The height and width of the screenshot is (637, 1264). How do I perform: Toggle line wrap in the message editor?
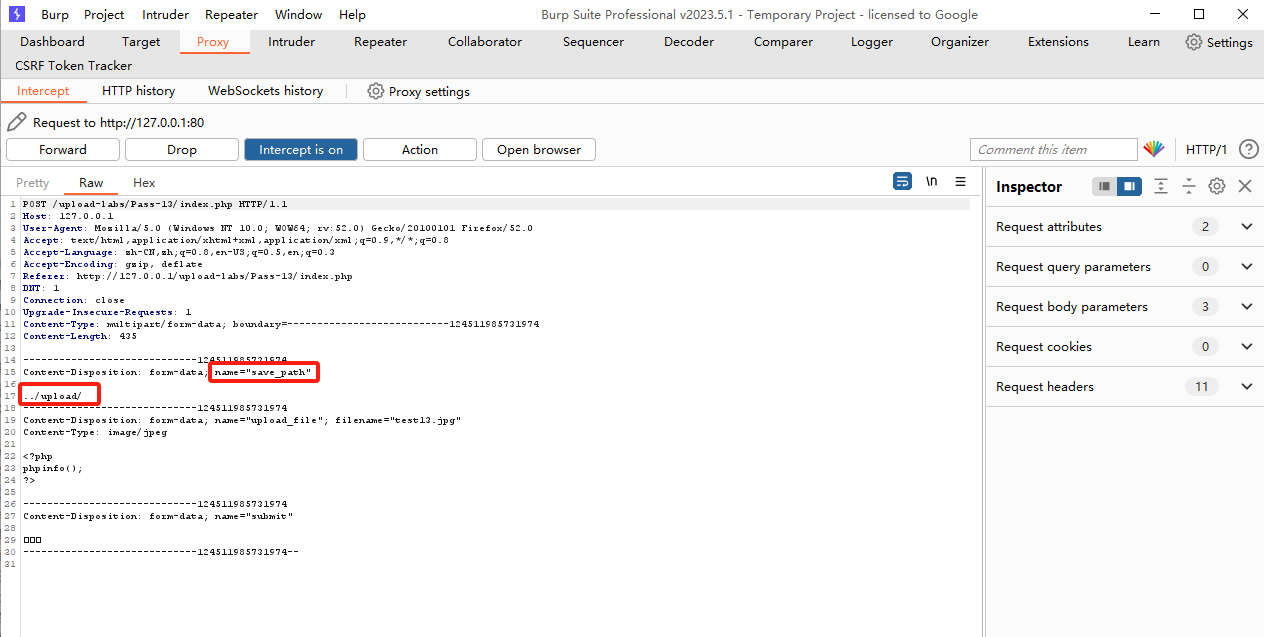point(902,182)
